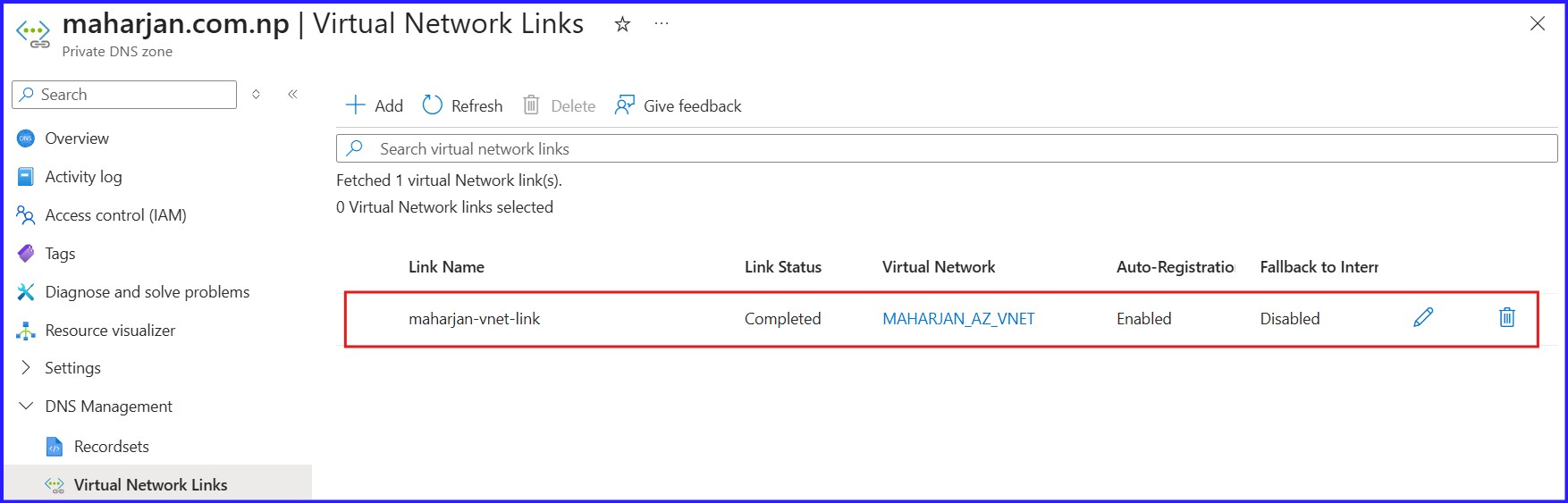This screenshot has height=503, width=1568.
Task: Click the sidebar Search box
Action: 124,95
